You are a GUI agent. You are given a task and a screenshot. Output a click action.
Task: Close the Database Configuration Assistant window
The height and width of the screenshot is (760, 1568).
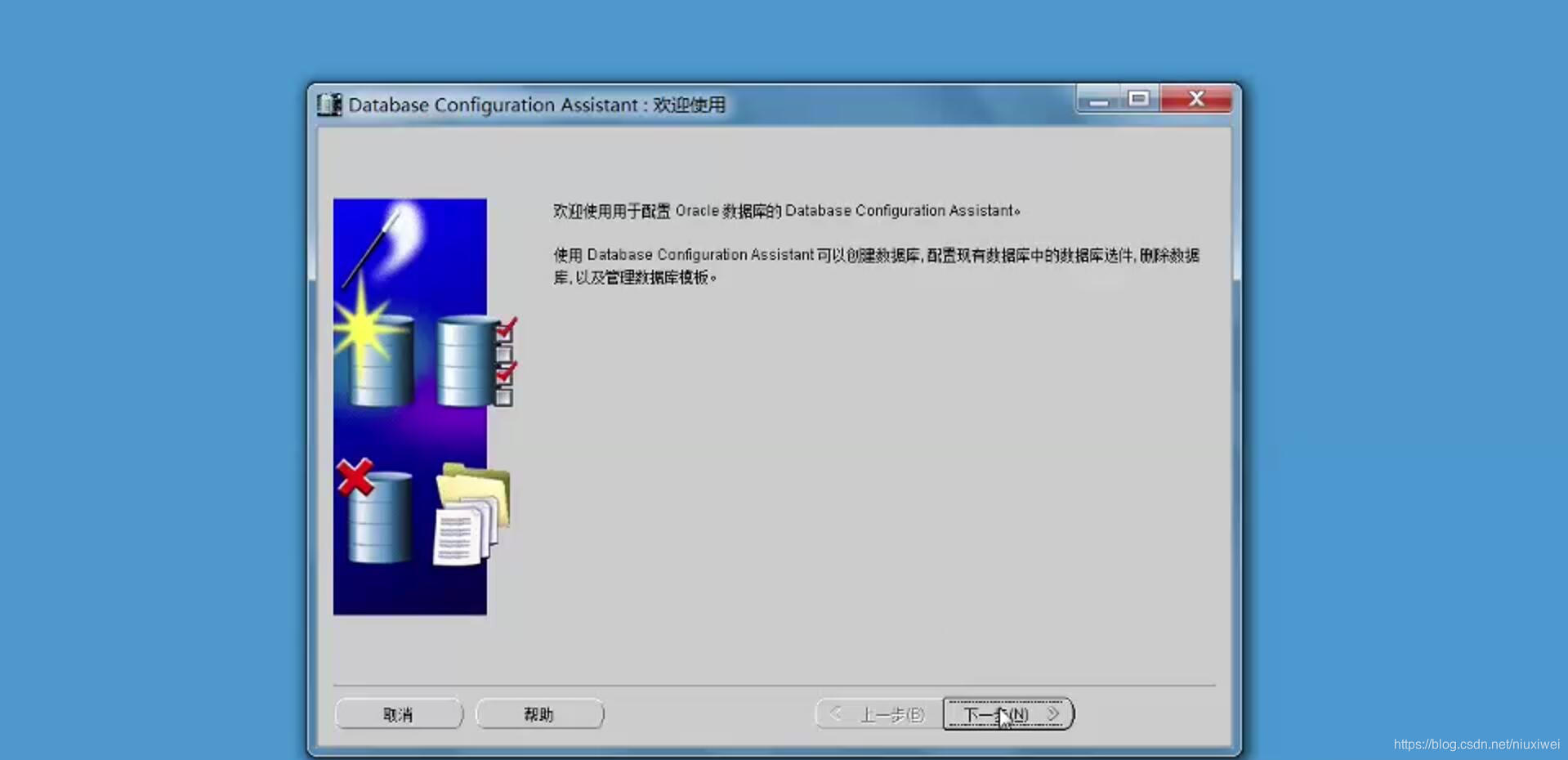[1196, 100]
